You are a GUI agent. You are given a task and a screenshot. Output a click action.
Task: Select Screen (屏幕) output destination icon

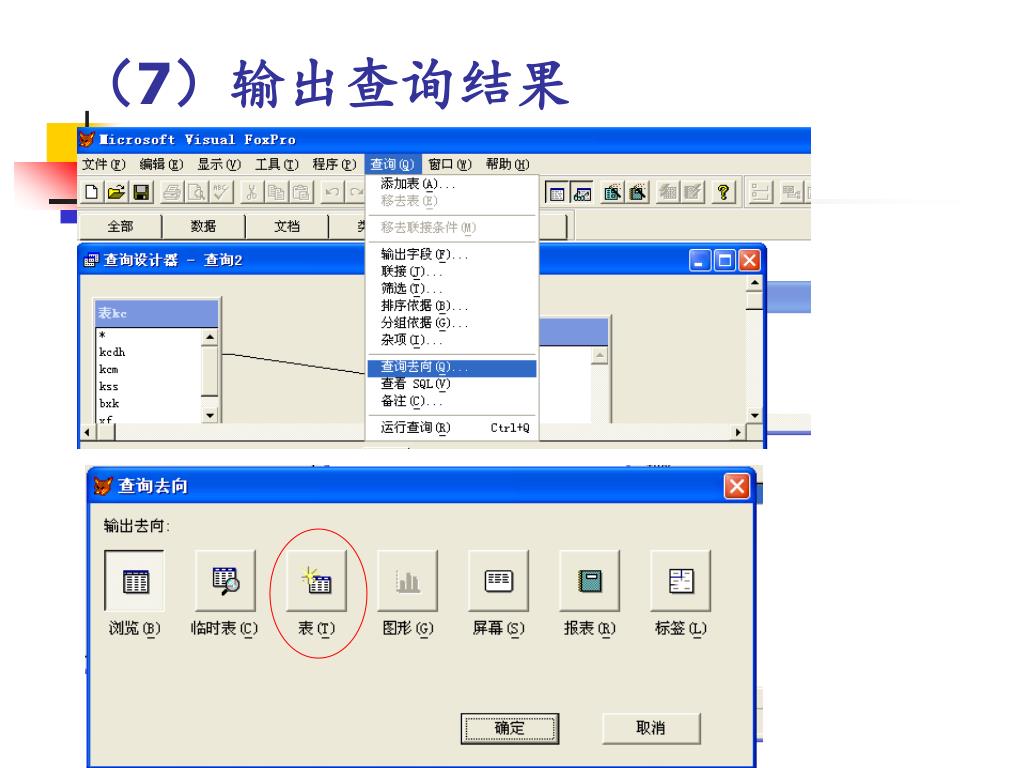click(x=499, y=581)
